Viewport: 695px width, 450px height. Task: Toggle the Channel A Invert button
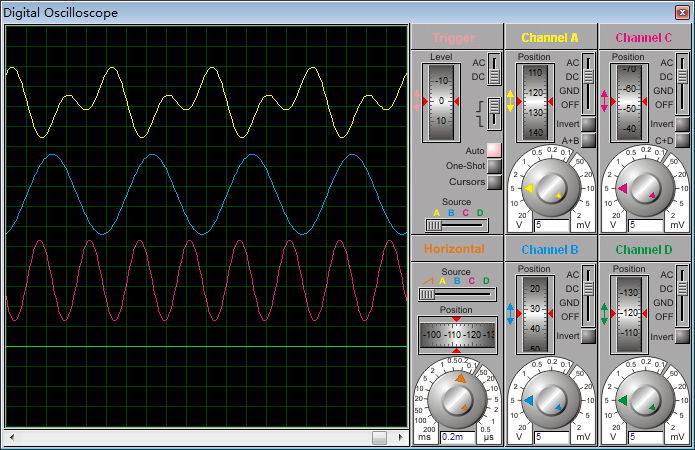(x=588, y=124)
